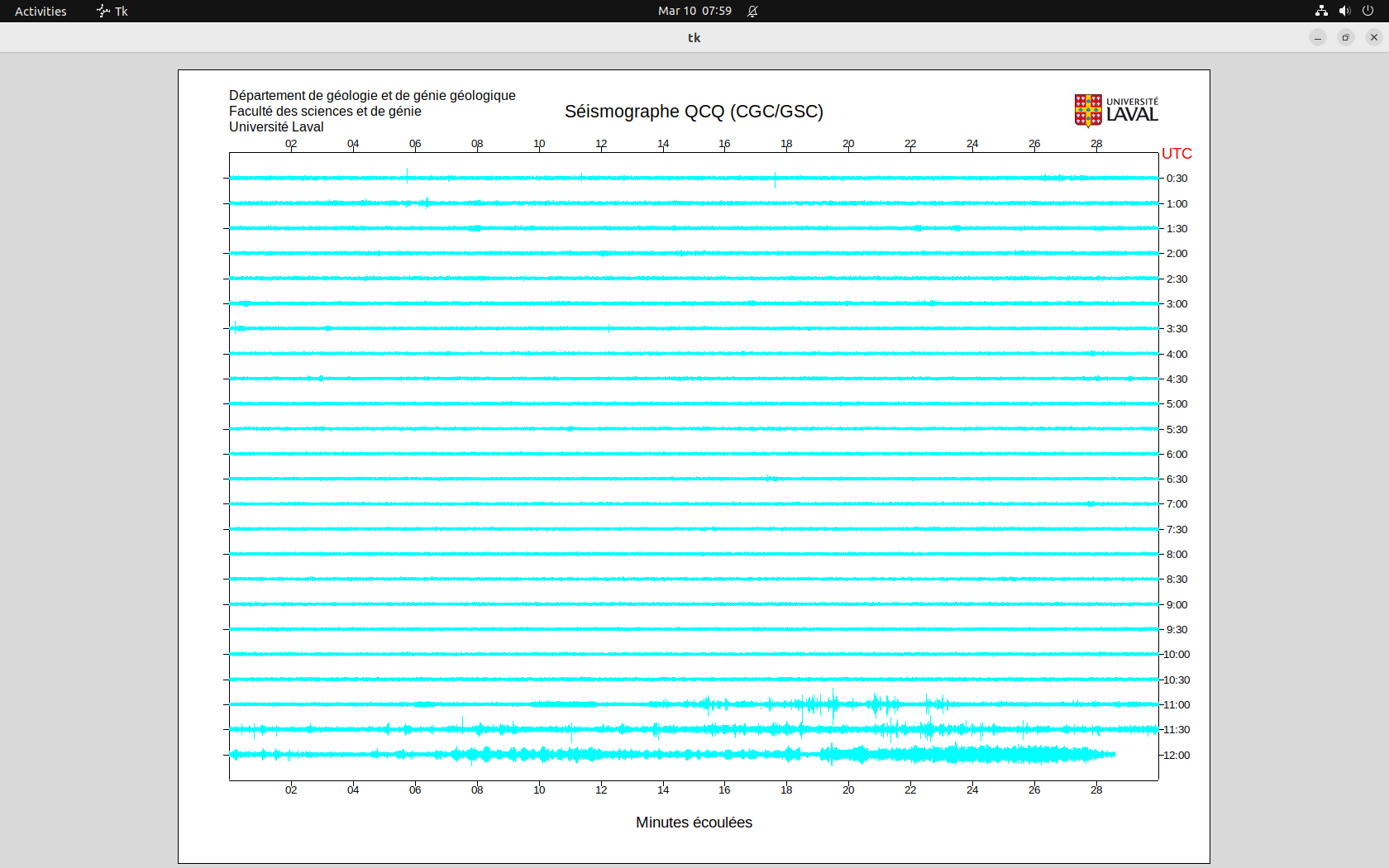Open the Activities overview
This screenshot has width=1389, height=868.
coord(41,11)
